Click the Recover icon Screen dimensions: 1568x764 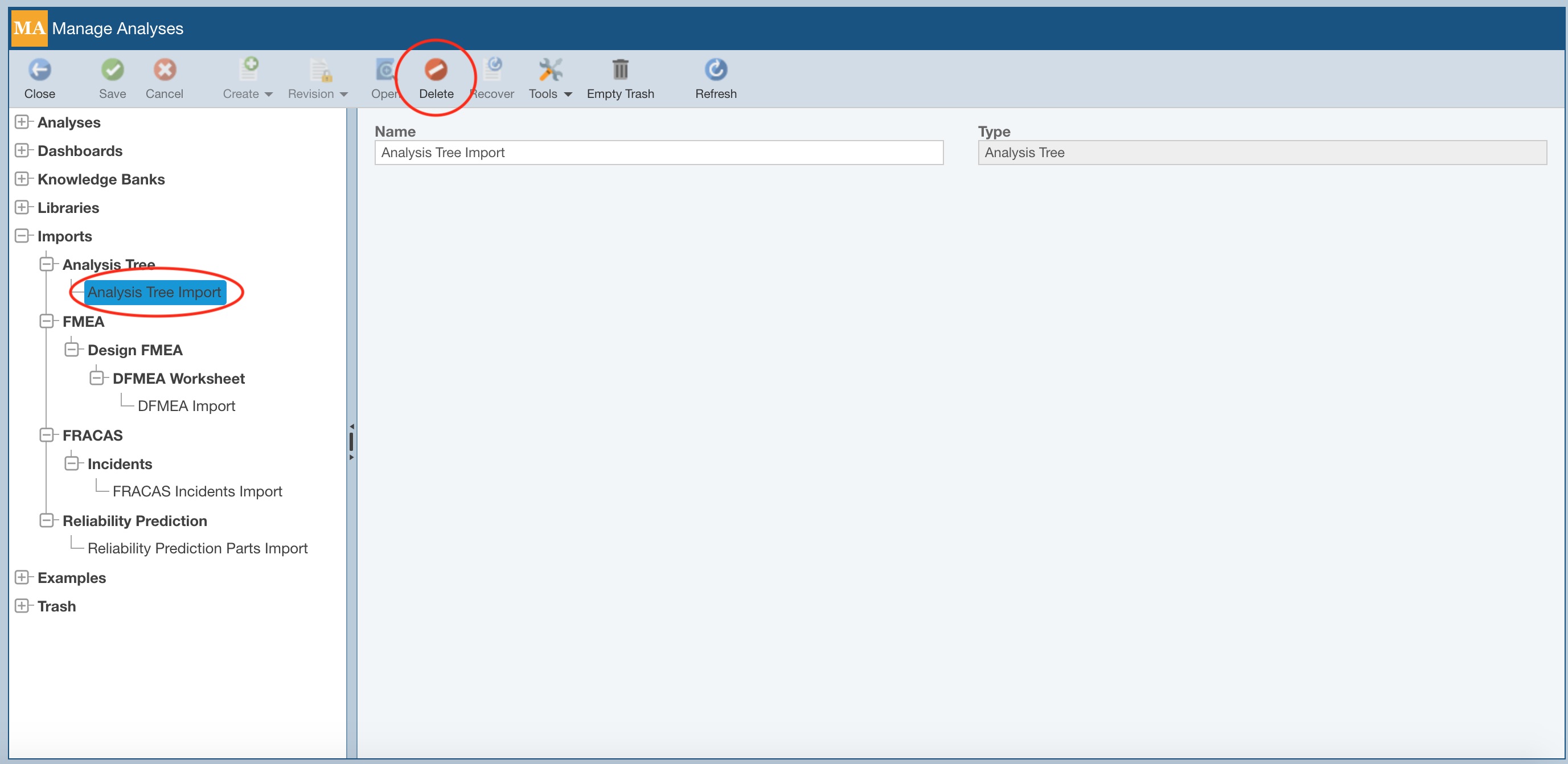pos(493,78)
